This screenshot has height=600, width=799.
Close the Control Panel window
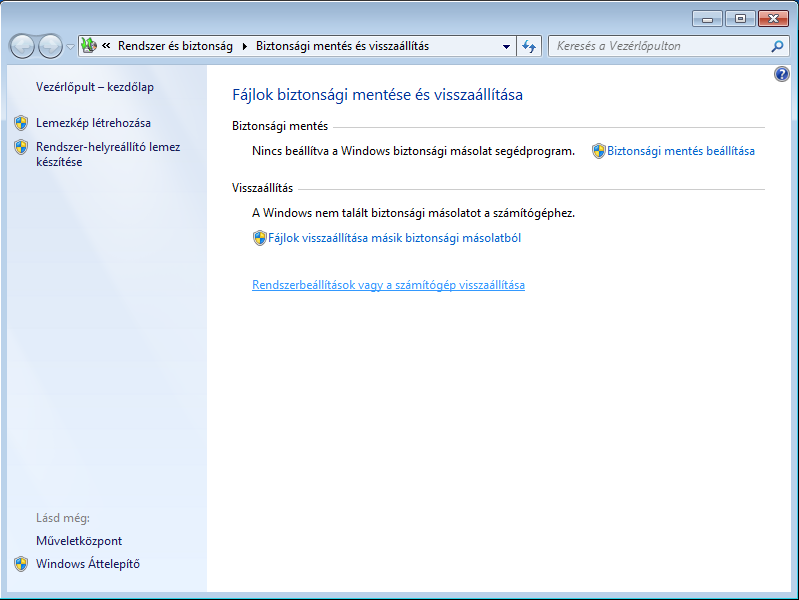click(x=773, y=19)
